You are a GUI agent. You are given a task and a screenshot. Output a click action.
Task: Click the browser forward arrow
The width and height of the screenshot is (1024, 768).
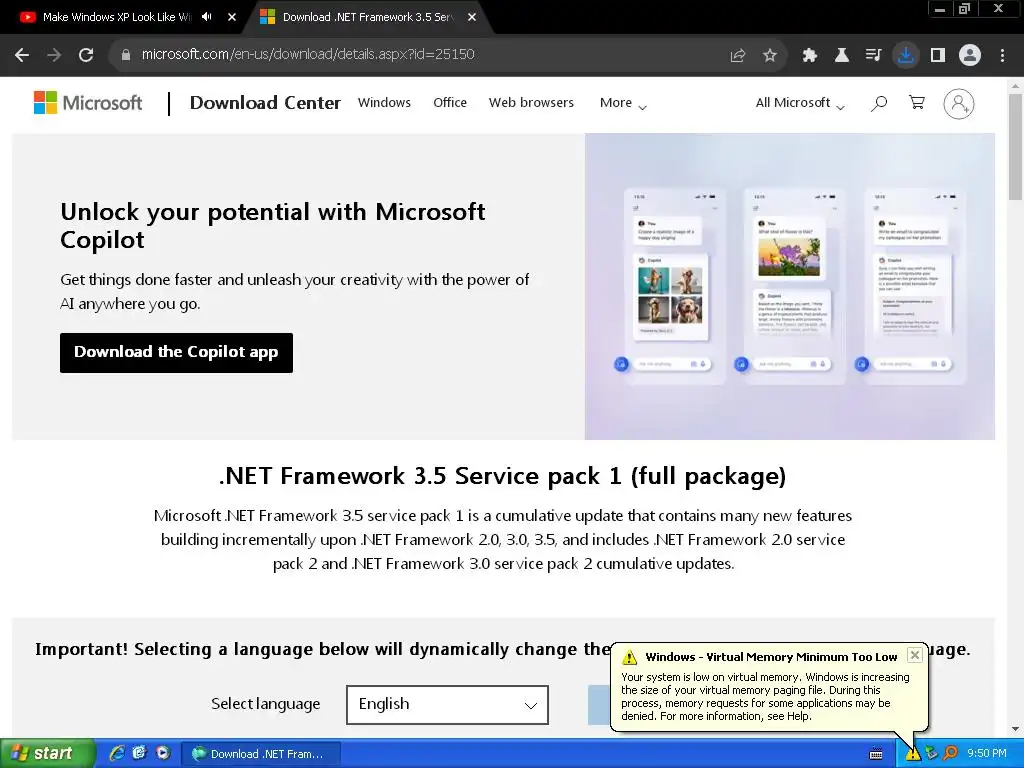(x=54, y=55)
